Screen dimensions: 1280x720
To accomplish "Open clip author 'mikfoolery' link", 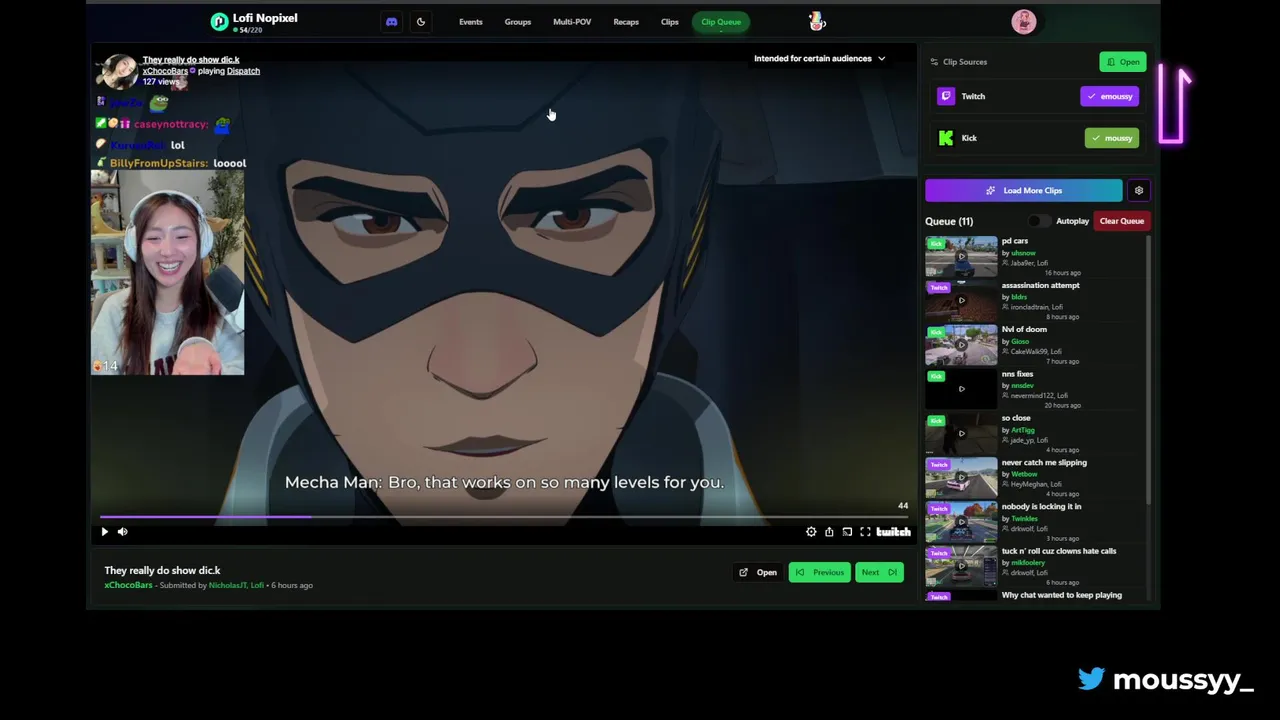I will point(1027,562).
